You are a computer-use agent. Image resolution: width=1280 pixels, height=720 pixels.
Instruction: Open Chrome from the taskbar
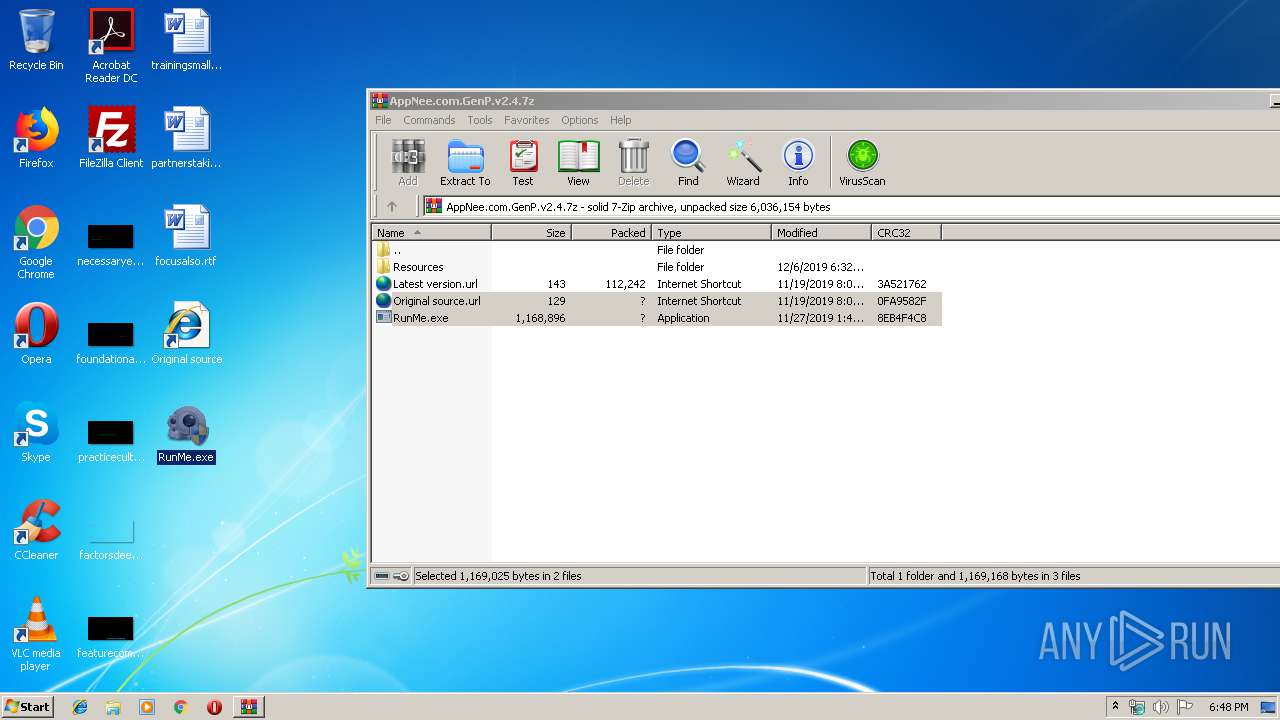[x=180, y=707]
